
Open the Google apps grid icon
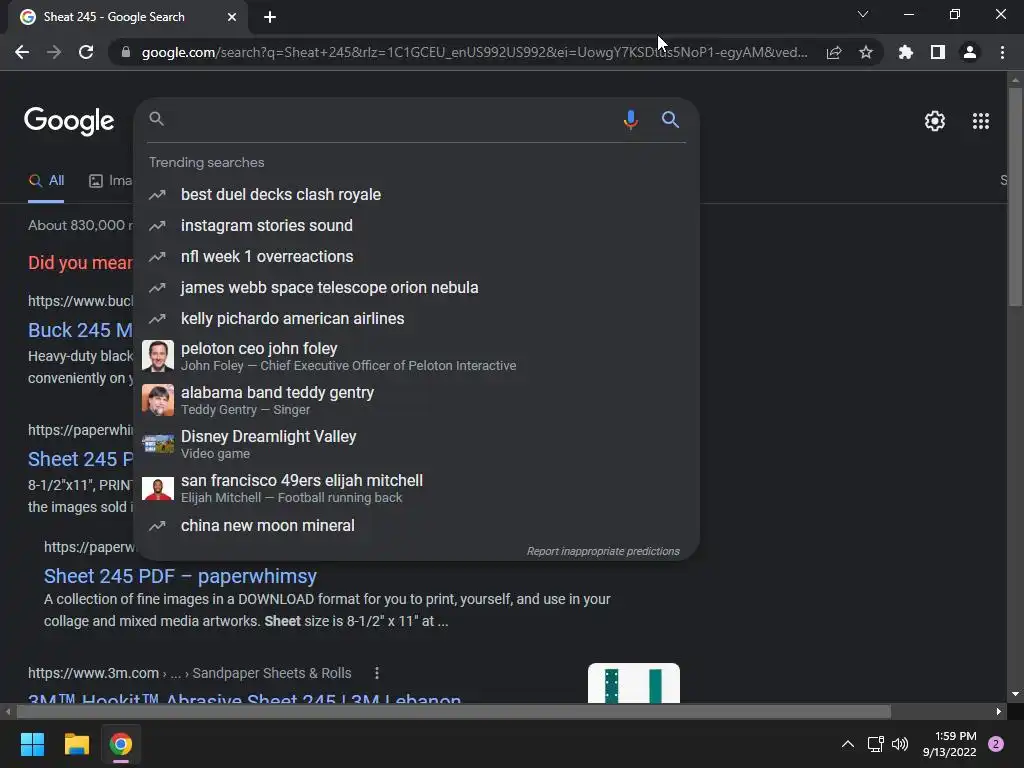980,121
